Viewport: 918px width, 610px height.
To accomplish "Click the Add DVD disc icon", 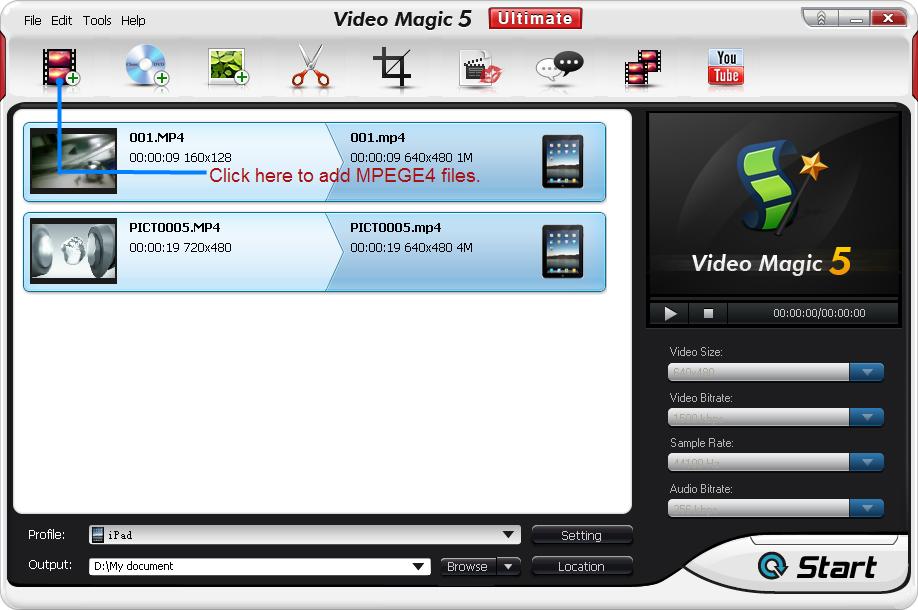I will [147, 66].
